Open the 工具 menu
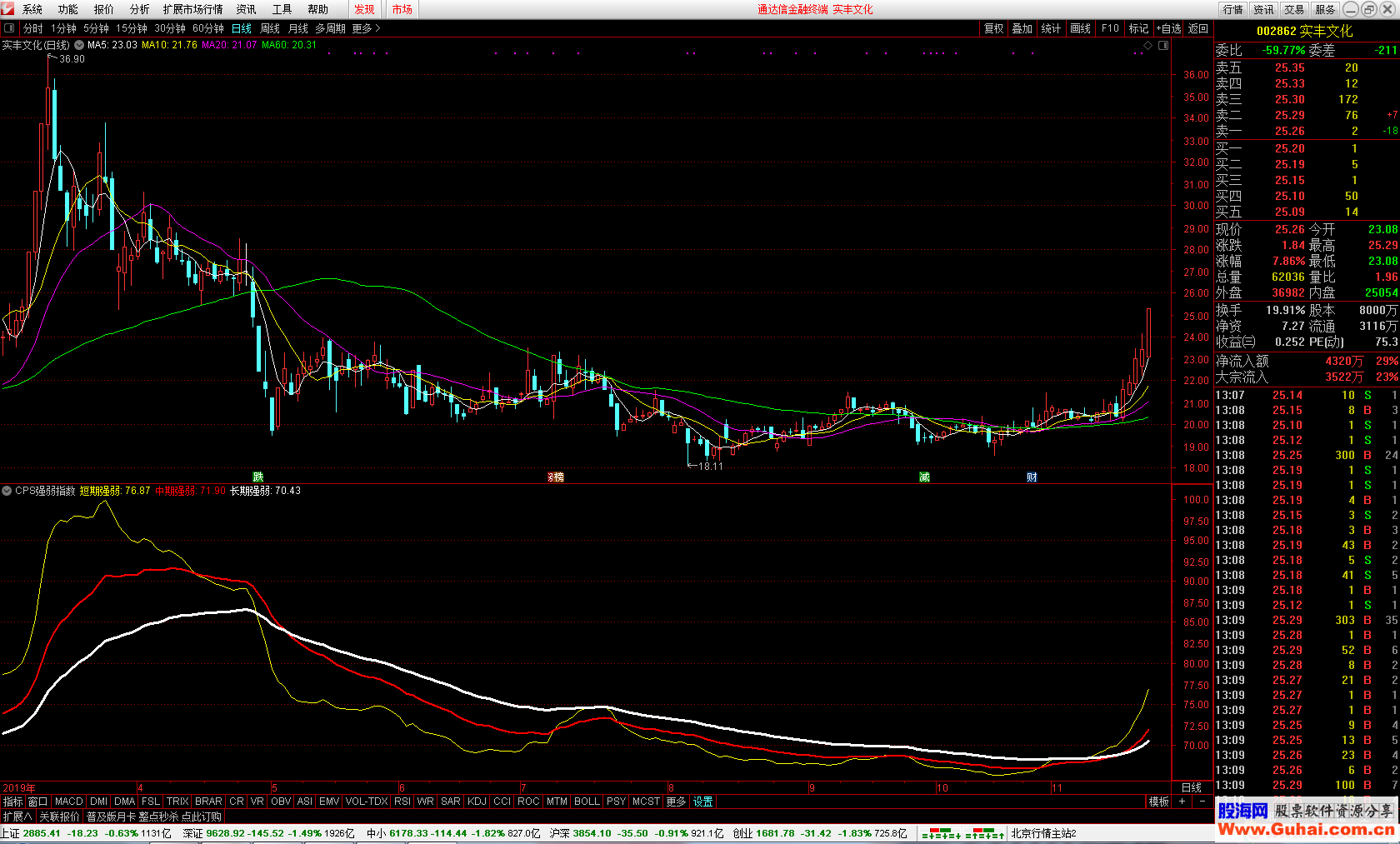The image size is (1400, 844). (x=282, y=9)
